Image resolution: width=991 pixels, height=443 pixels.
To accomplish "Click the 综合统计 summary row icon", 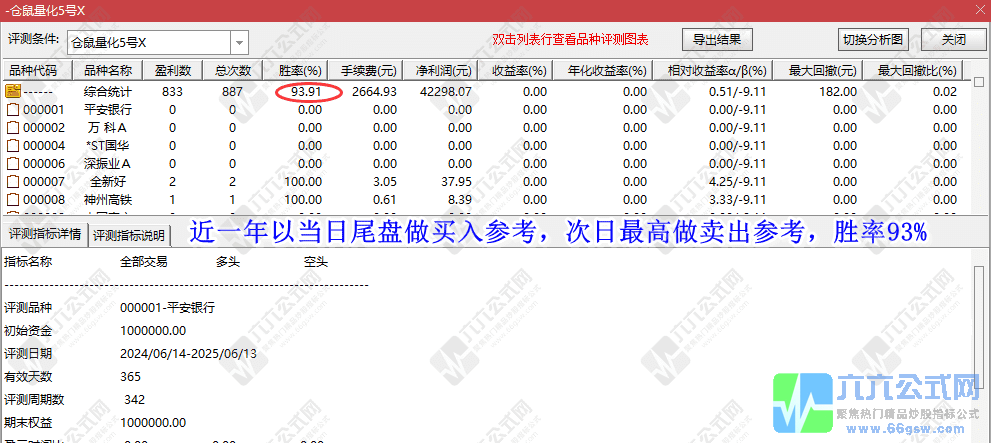I will [x=13, y=92].
